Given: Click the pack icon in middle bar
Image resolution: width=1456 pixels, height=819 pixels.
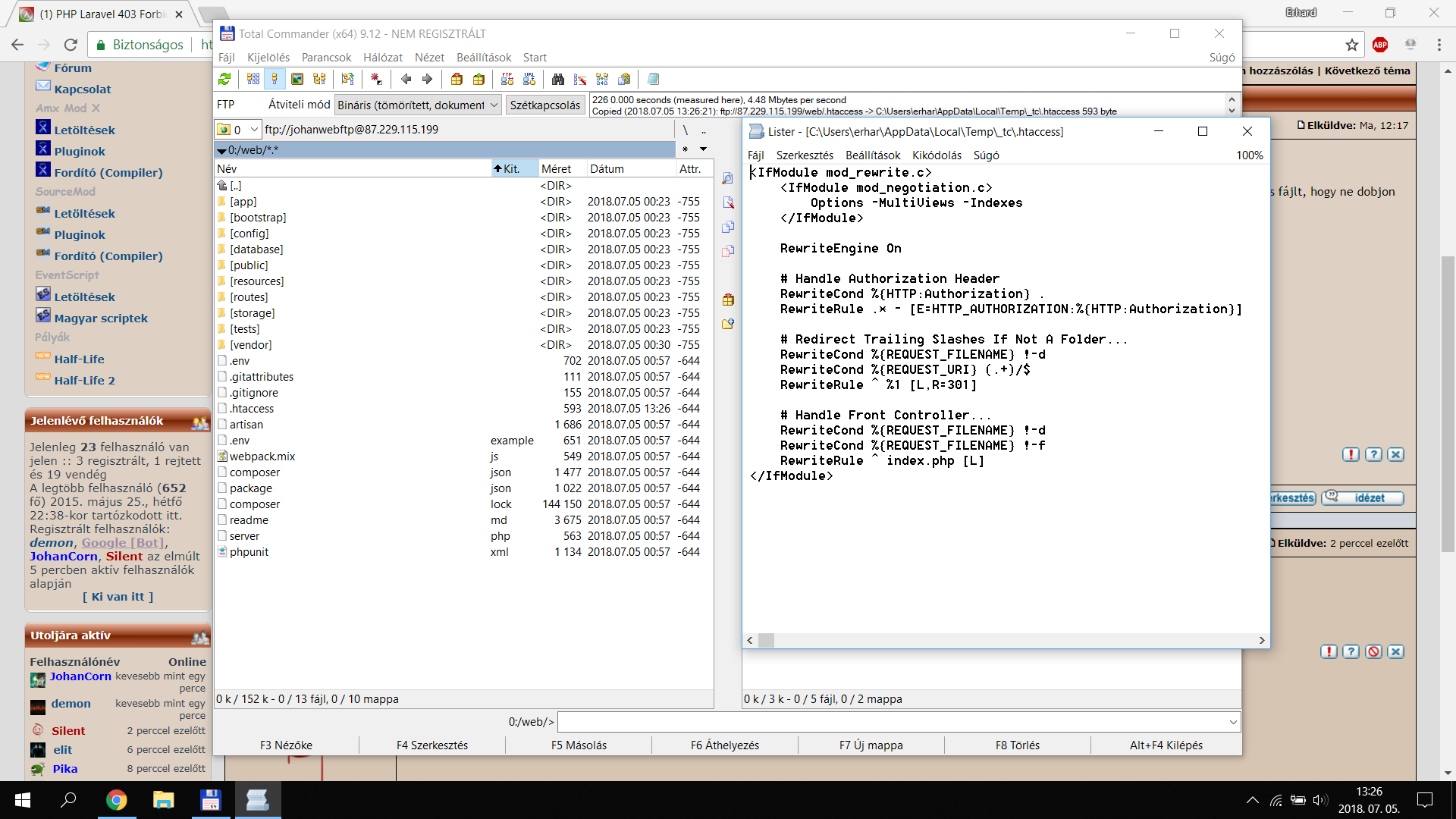Looking at the screenshot, I should 728,300.
